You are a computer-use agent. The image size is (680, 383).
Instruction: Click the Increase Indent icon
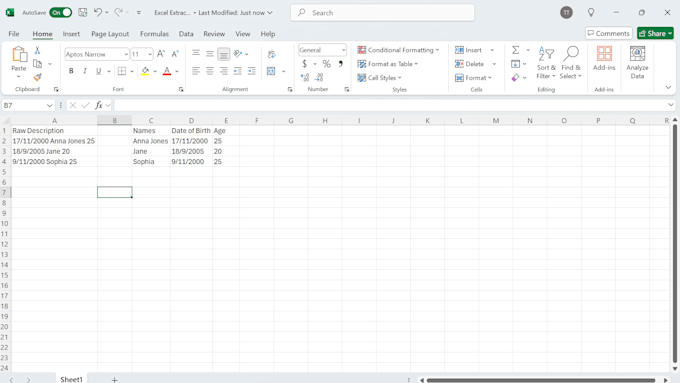click(252, 71)
